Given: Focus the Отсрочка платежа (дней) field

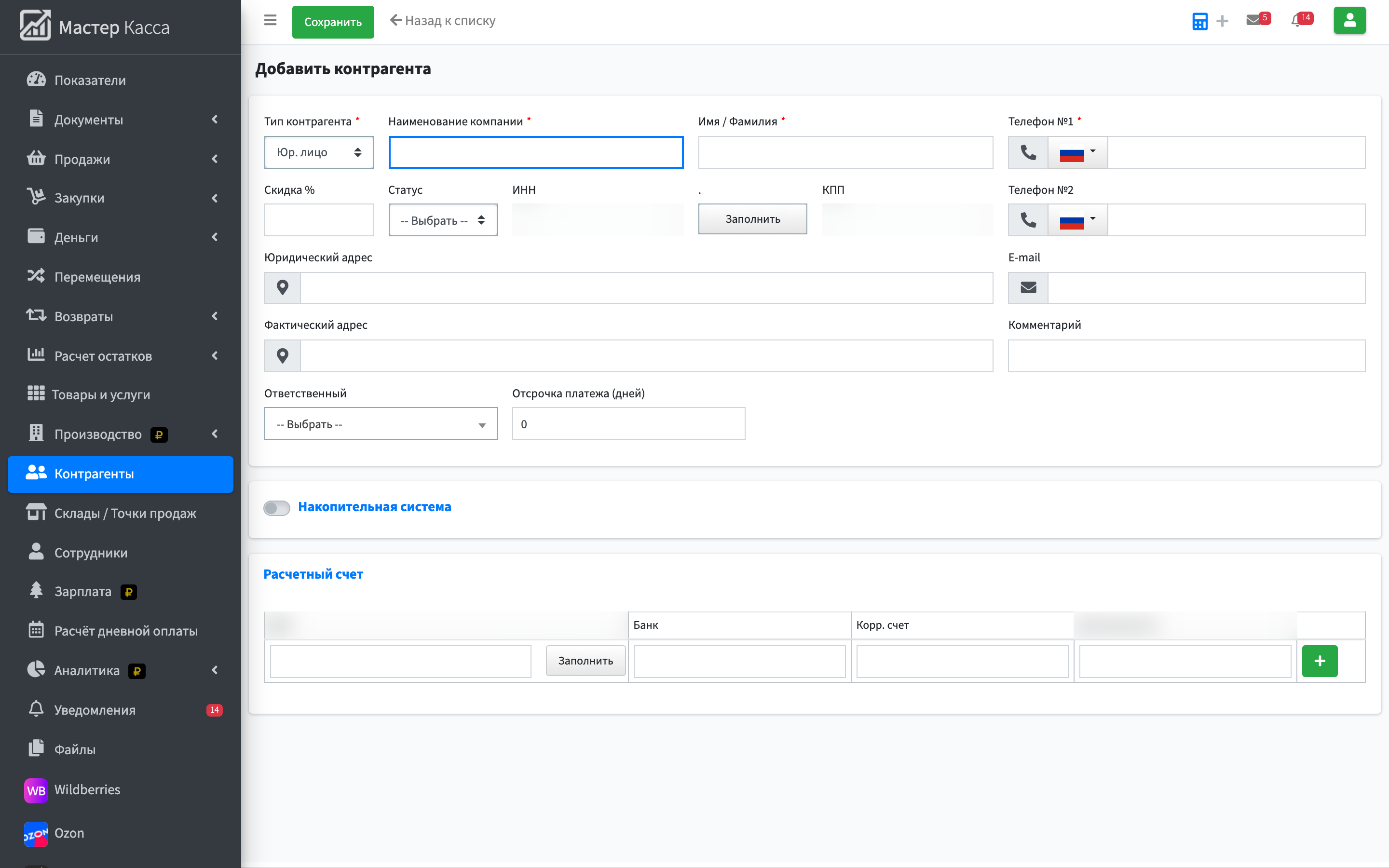Looking at the screenshot, I should 628,424.
